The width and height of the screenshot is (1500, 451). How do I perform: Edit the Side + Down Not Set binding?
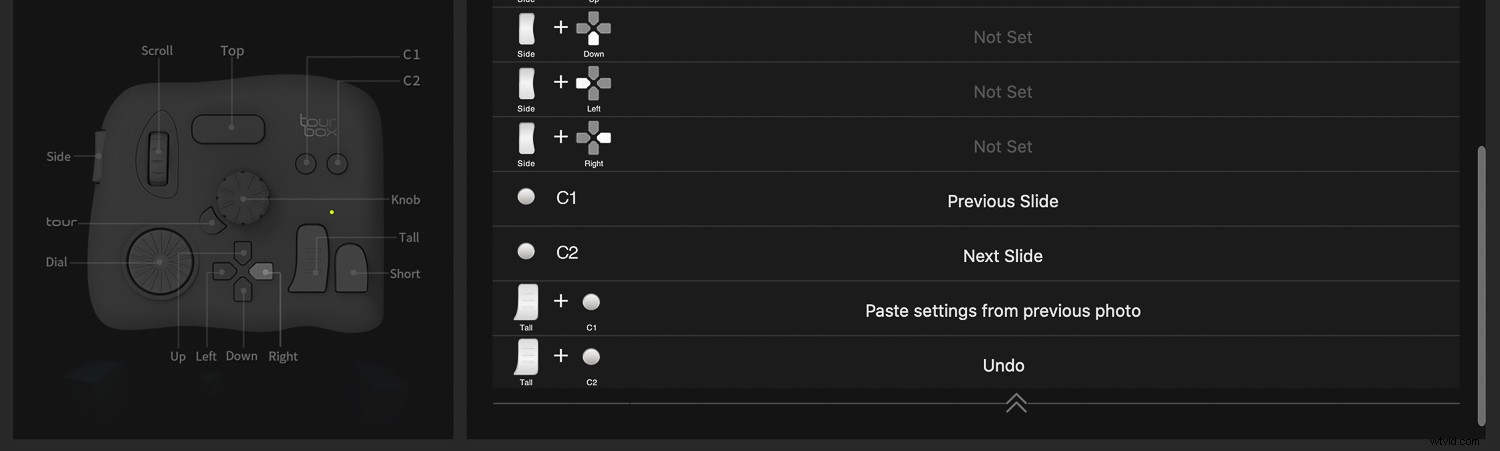pos(1002,37)
